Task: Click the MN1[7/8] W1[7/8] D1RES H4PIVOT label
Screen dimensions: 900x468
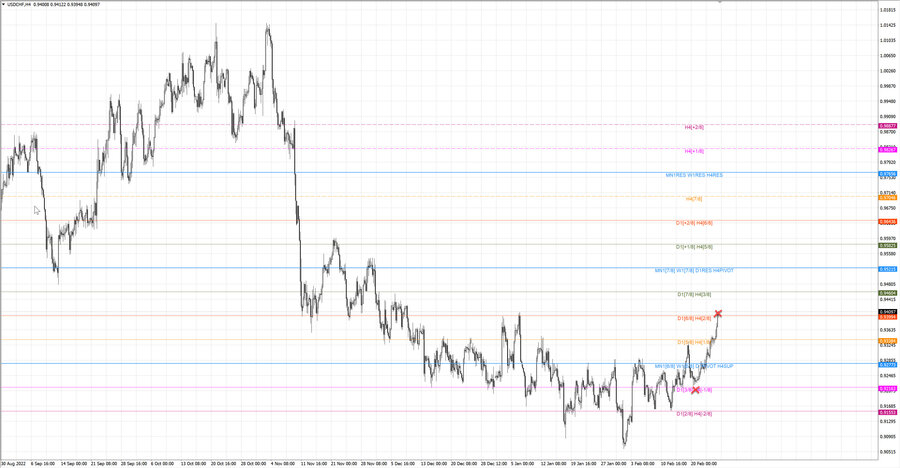Action: [694, 270]
